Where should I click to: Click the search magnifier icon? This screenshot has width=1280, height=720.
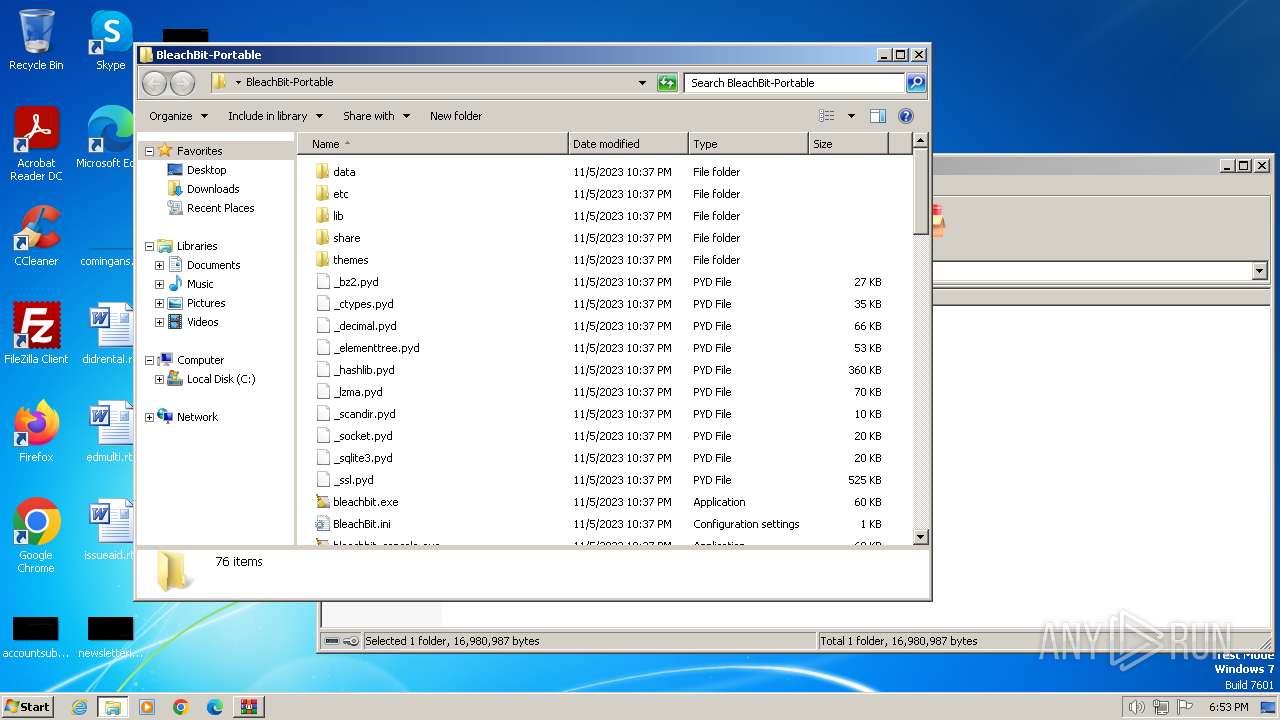click(x=915, y=83)
